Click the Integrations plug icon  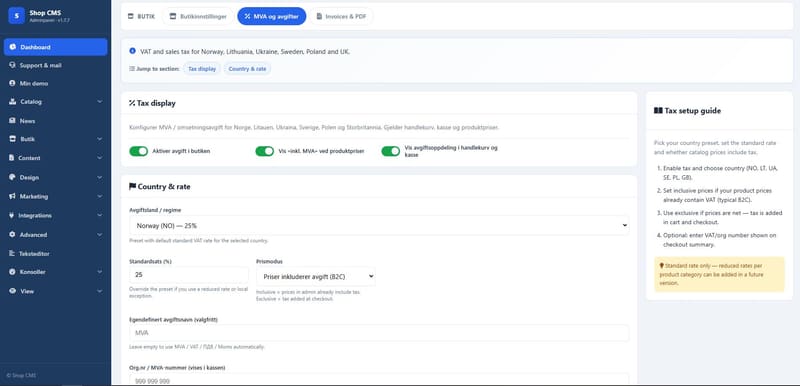pyautogui.click(x=12, y=216)
